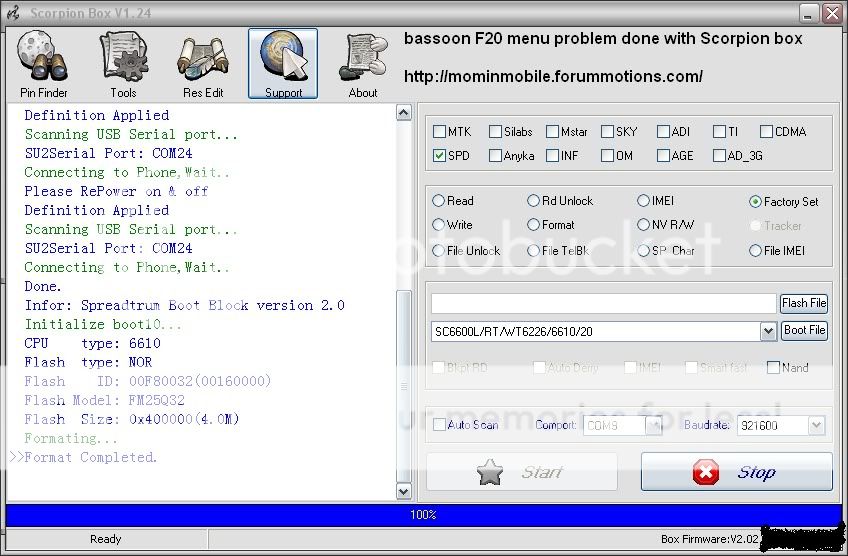The height and width of the screenshot is (556, 848).
Task: Click 'Please RePower on & off' log line
Action: pyautogui.click(x=116, y=191)
